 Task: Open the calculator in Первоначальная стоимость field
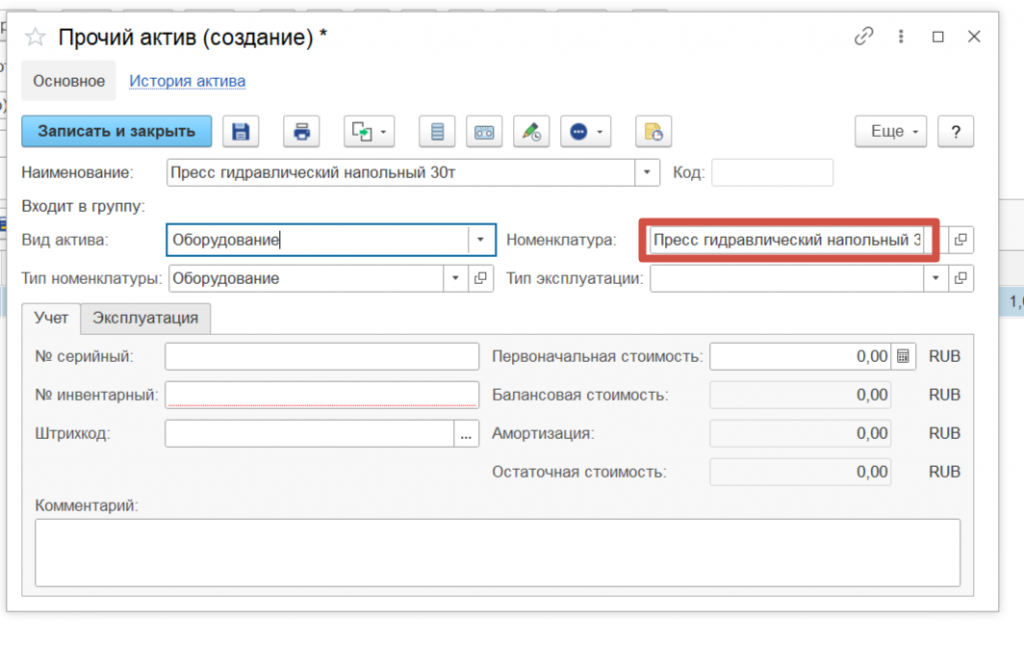click(902, 356)
